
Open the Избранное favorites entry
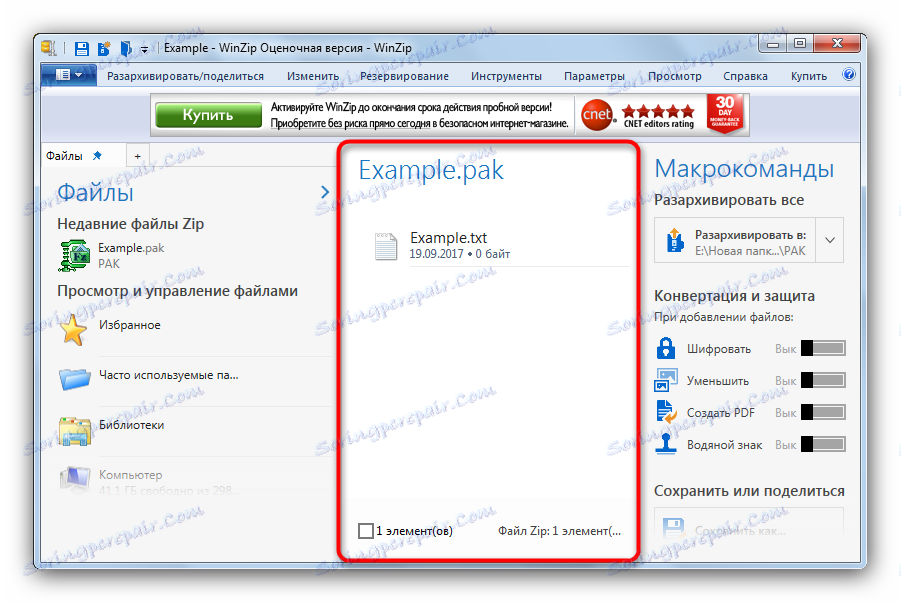129,325
